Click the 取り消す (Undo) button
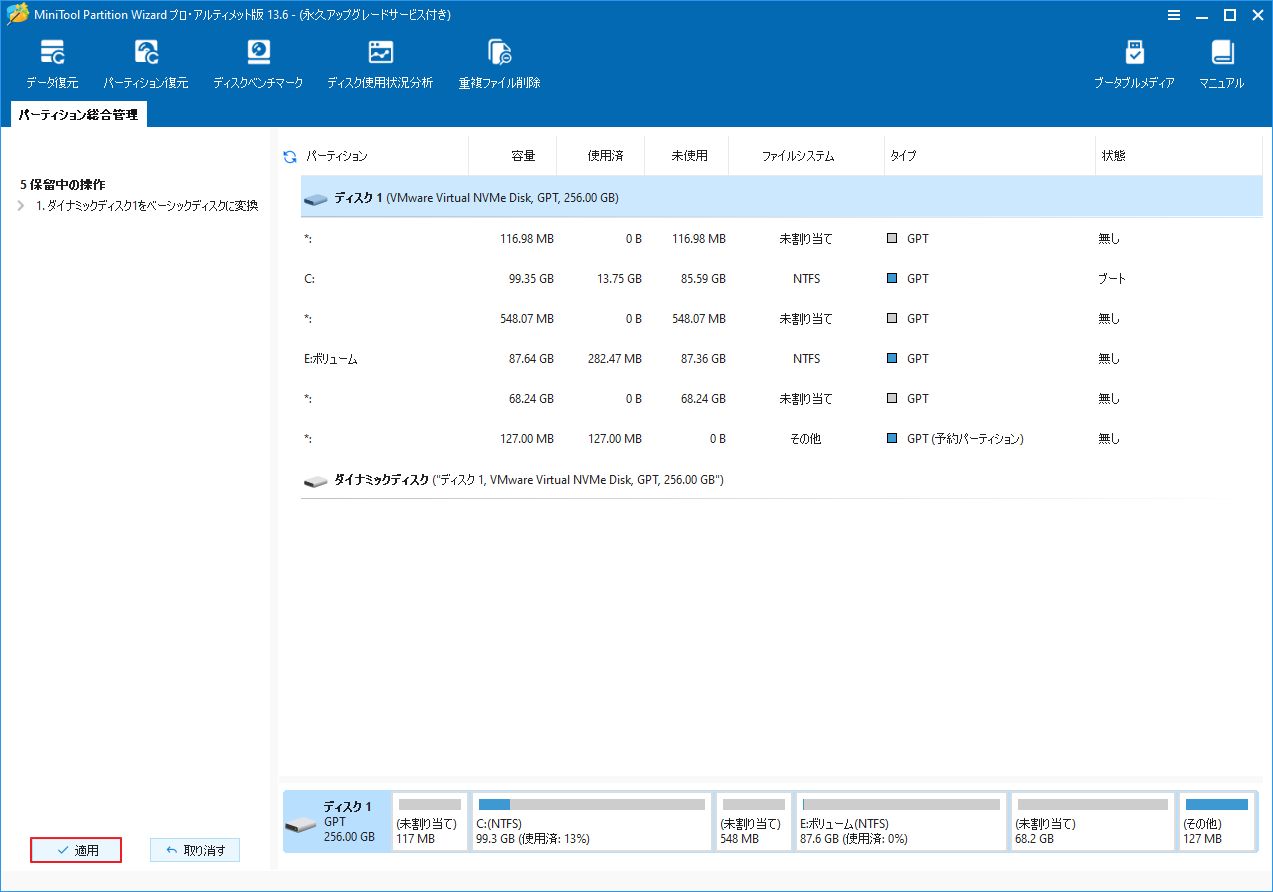Screen dimensions: 1273x892 click(x=195, y=850)
